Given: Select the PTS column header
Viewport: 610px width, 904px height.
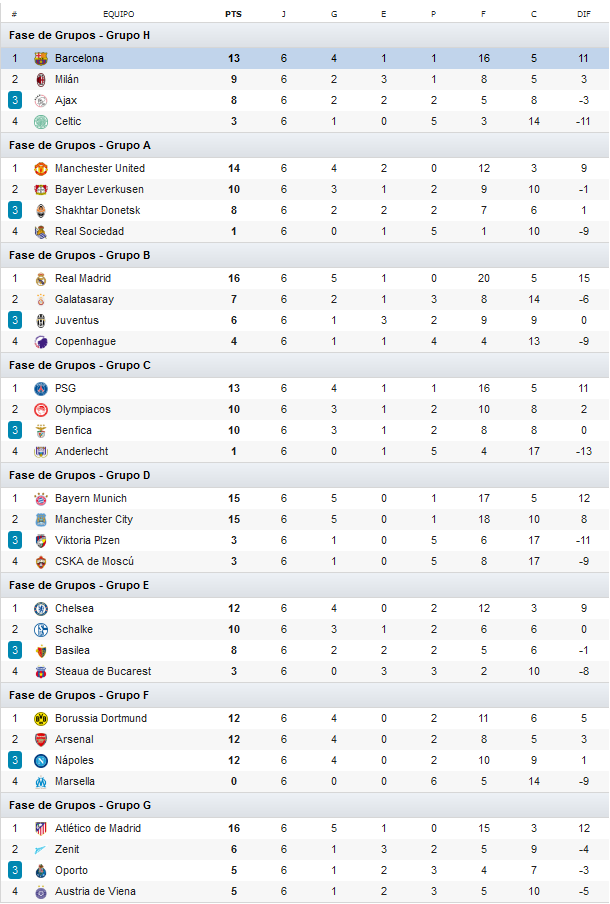Looking at the screenshot, I should [x=234, y=14].
